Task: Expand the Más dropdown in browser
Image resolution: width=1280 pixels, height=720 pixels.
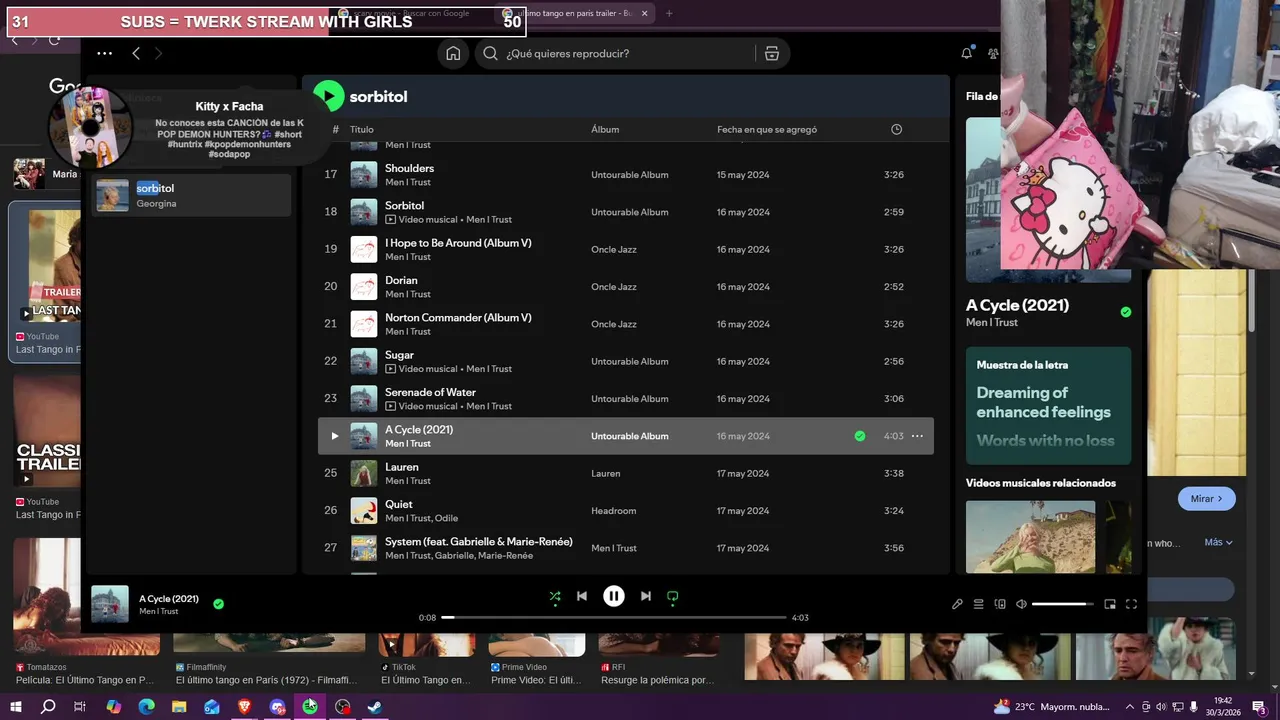Action: [1218, 542]
